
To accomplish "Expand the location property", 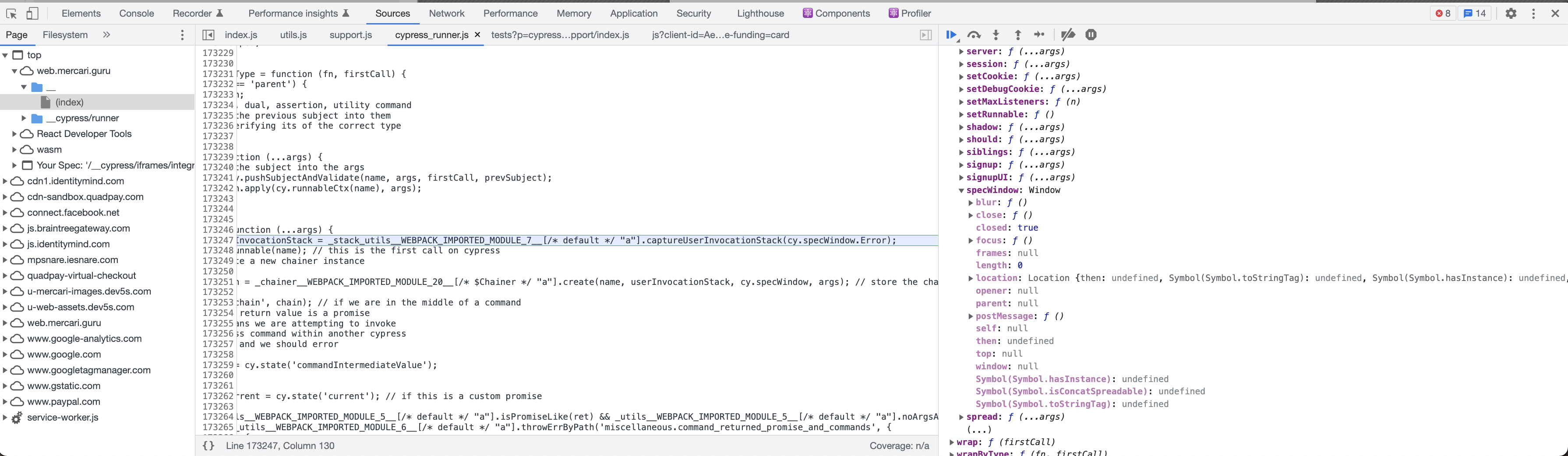I will click(x=970, y=278).
